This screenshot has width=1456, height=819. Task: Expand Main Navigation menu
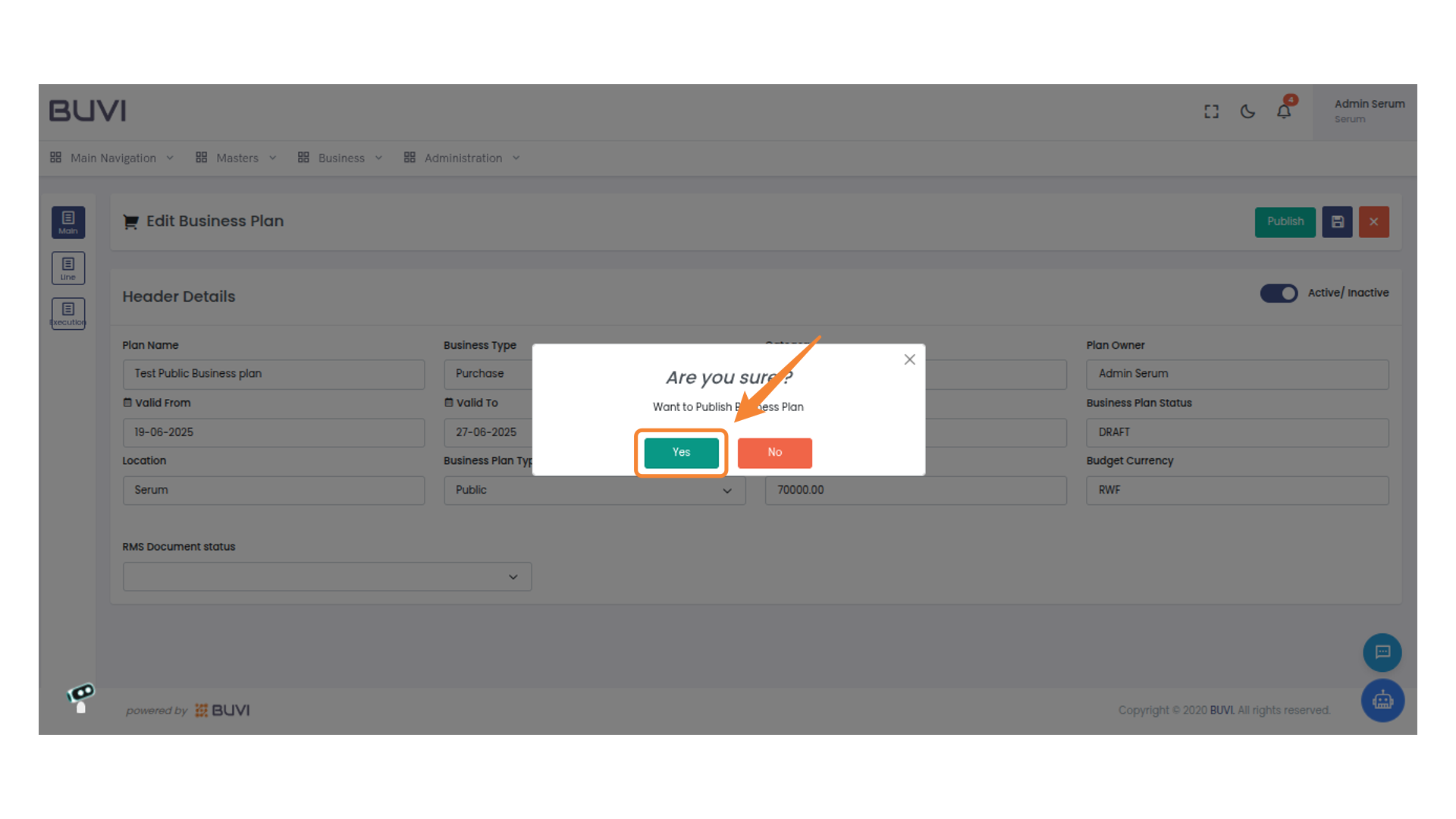tap(112, 158)
